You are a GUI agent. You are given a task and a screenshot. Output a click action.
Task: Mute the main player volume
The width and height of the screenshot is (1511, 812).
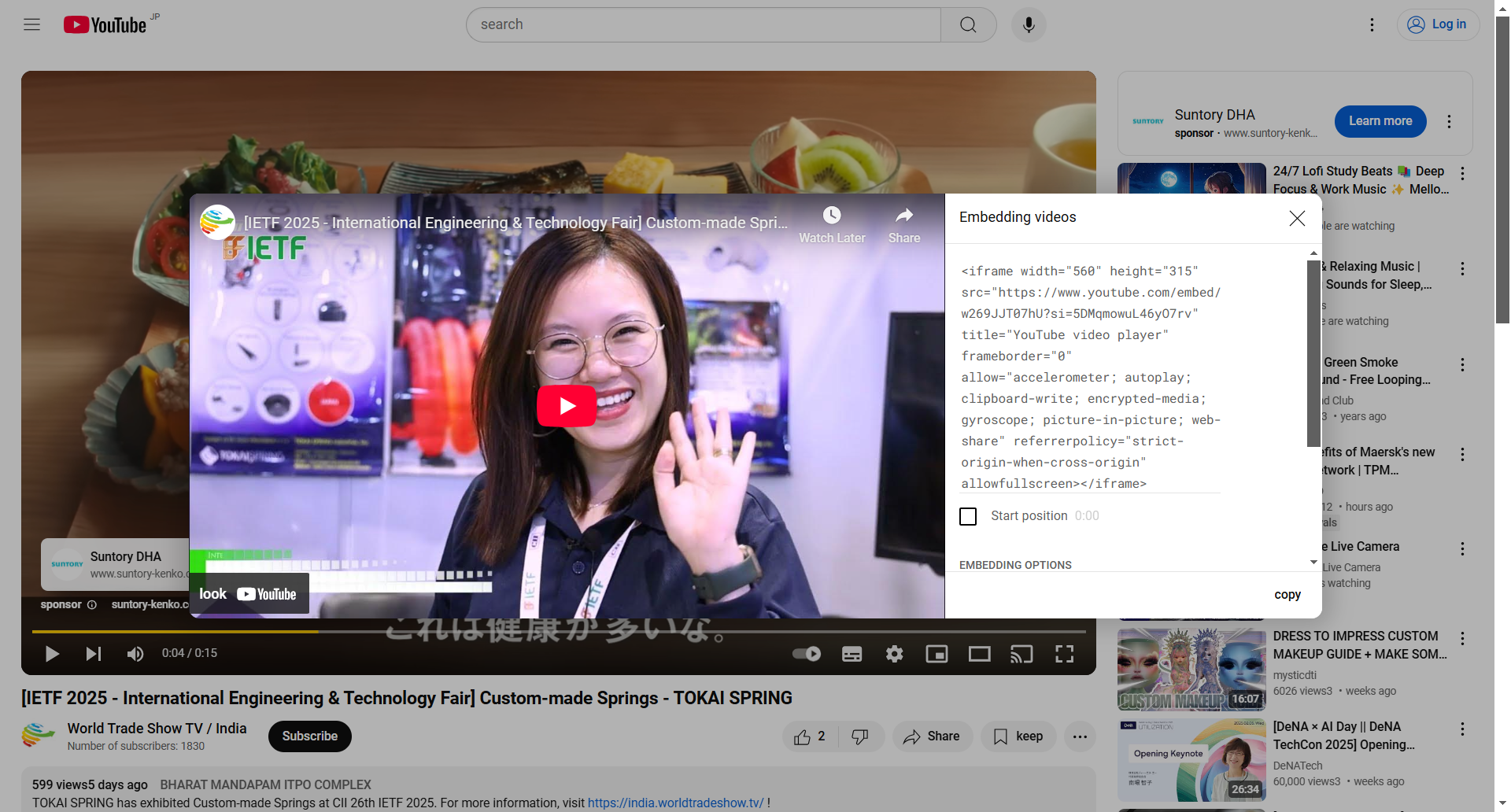click(x=135, y=654)
